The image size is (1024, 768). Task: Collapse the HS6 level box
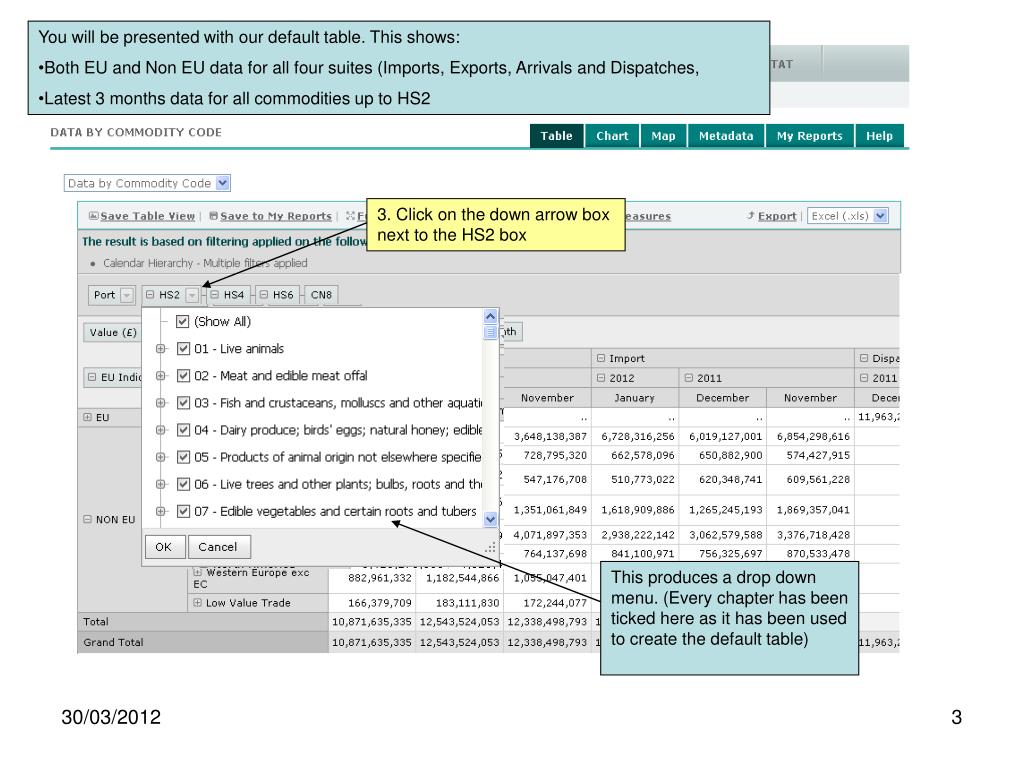pyautogui.click(x=264, y=295)
